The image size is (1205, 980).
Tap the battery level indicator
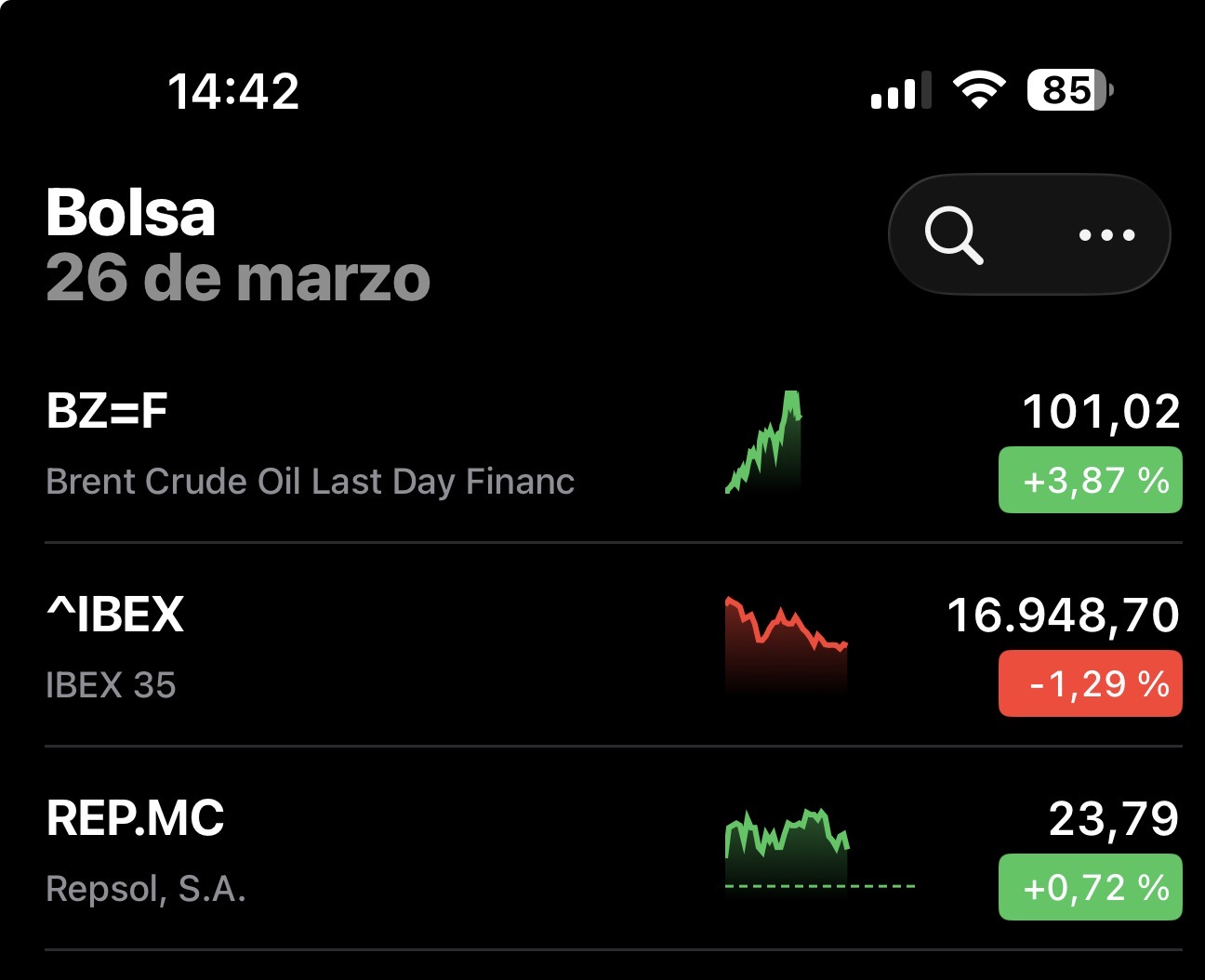1069,90
